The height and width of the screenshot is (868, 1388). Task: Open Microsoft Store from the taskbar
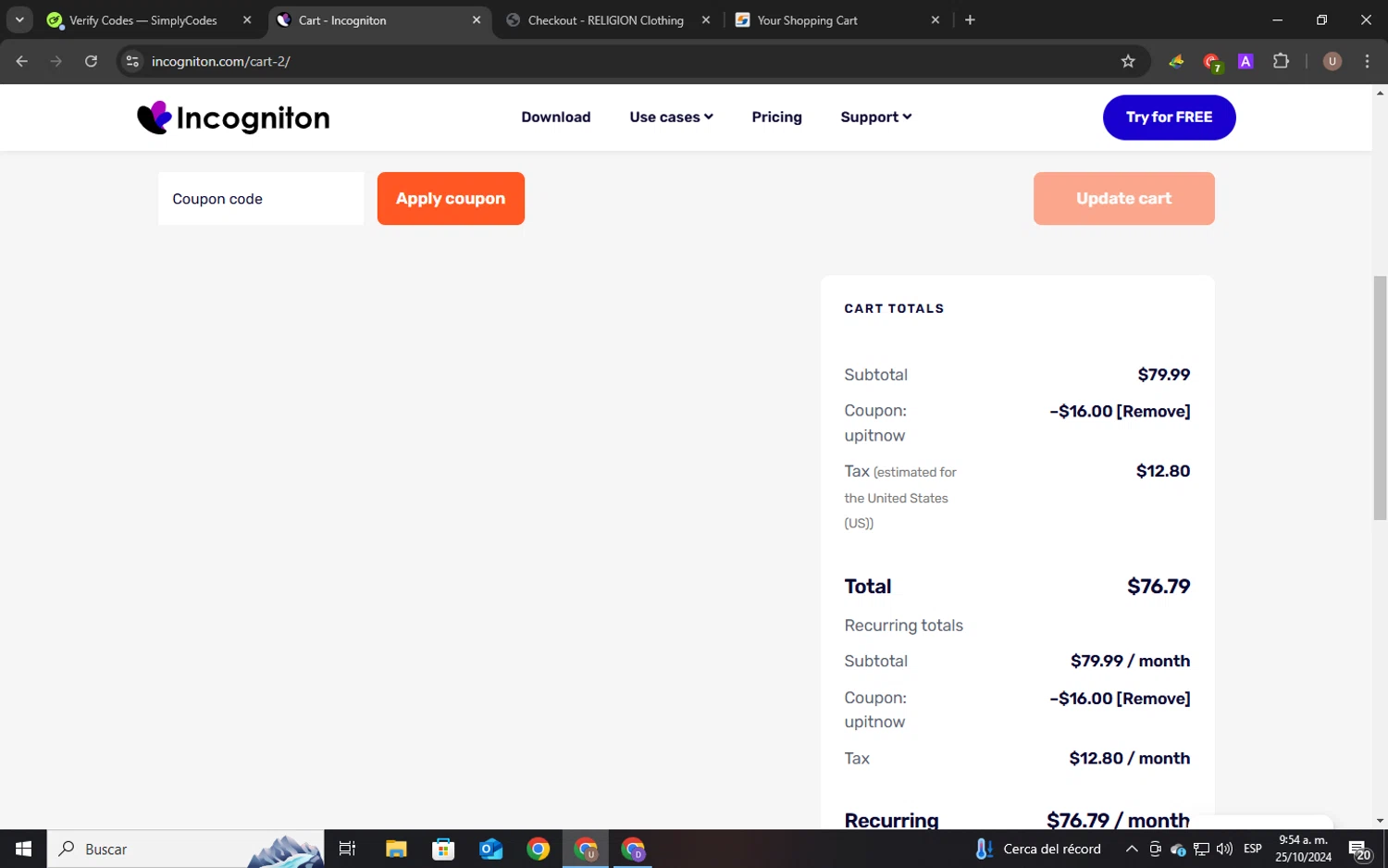tap(443, 849)
